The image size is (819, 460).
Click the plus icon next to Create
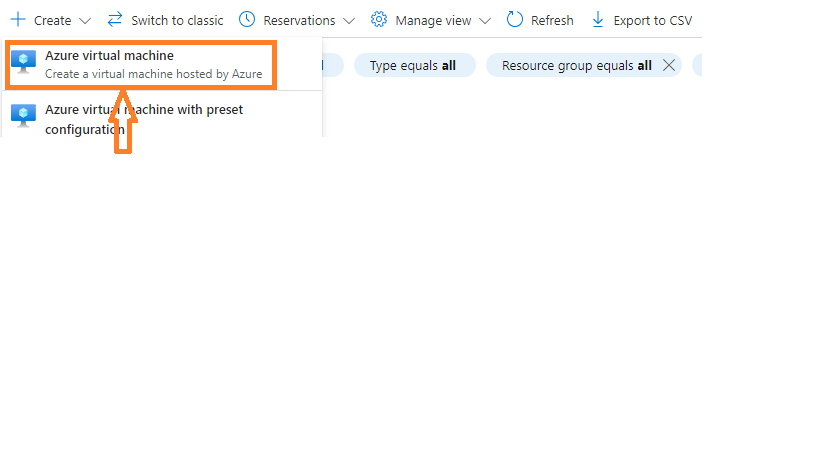coord(18,20)
